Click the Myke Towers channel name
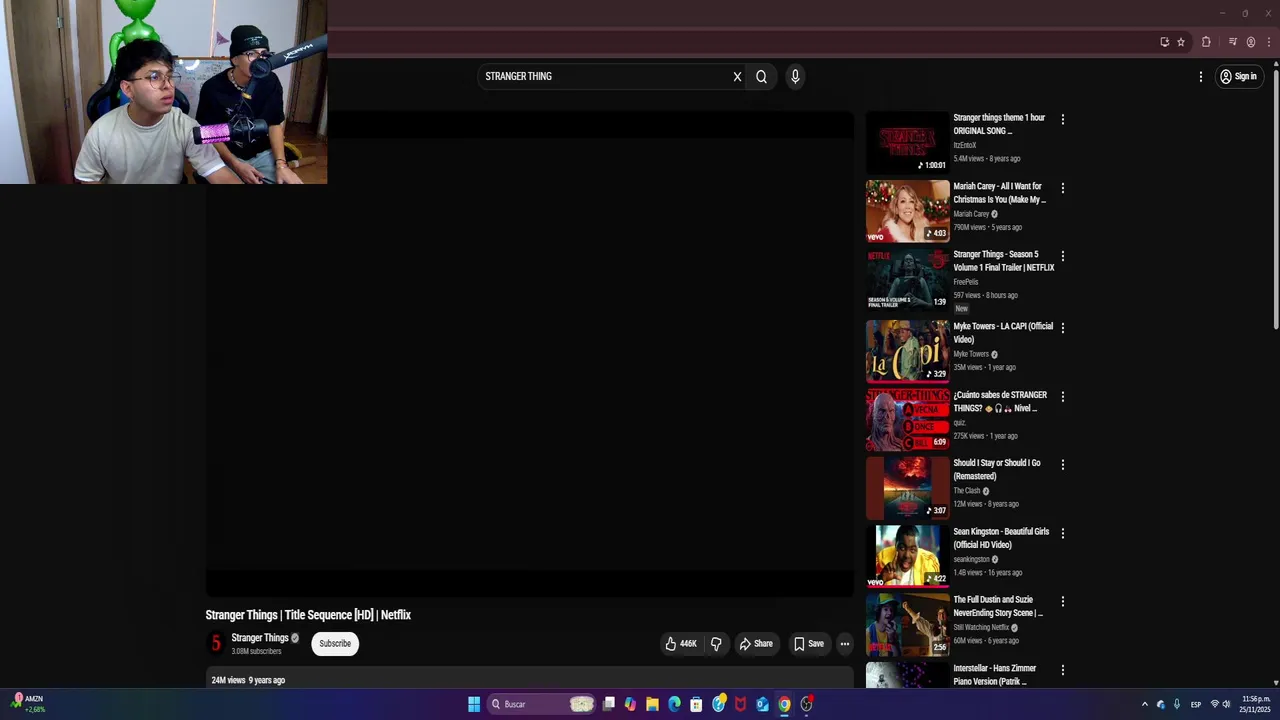 [x=971, y=354]
